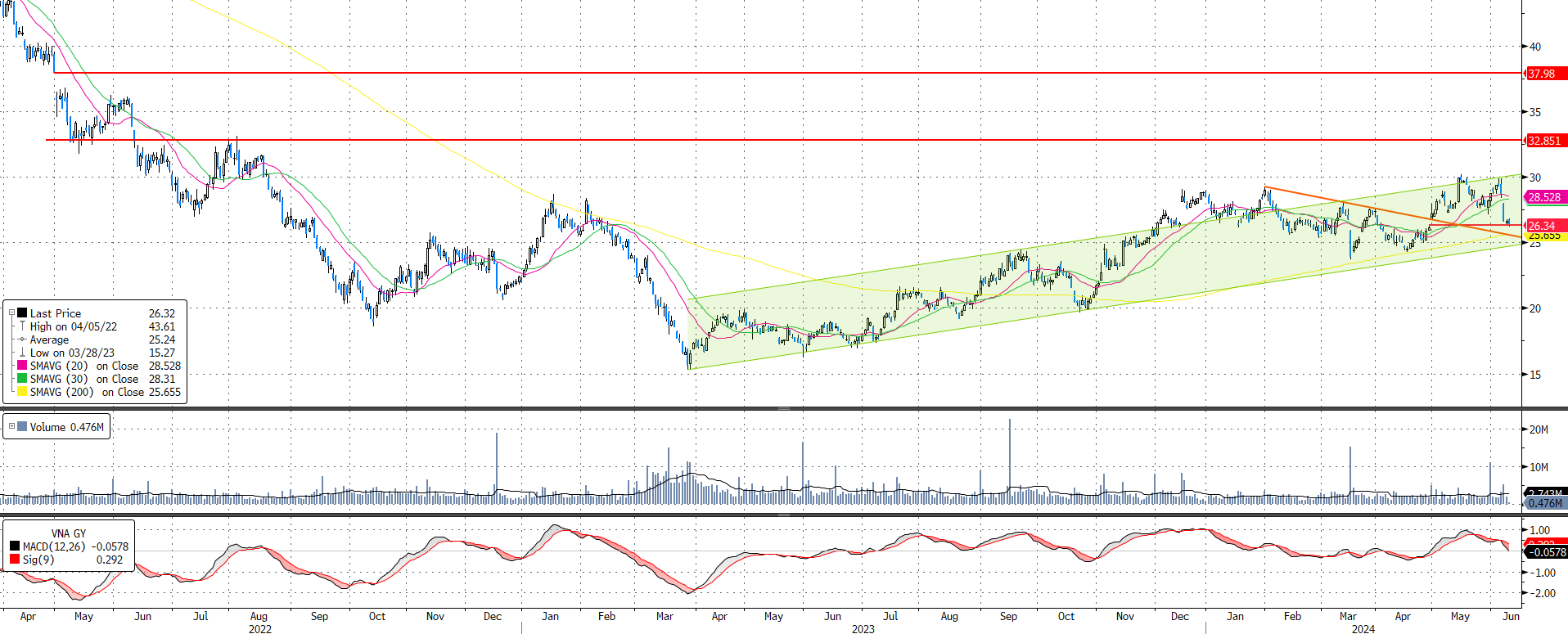The width and height of the screenshot is (1568, 634).
Task: Click the 2024 year label on time axis
Action: [1363, 629]
